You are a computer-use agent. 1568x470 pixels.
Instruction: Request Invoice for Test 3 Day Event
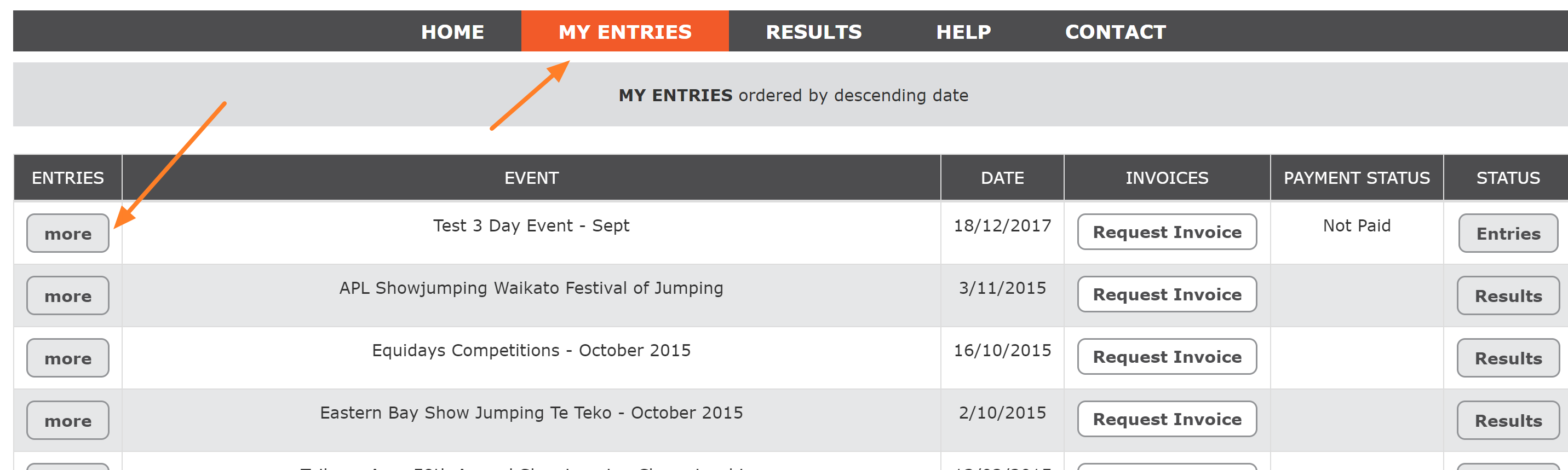click(x=1166, y=232)
